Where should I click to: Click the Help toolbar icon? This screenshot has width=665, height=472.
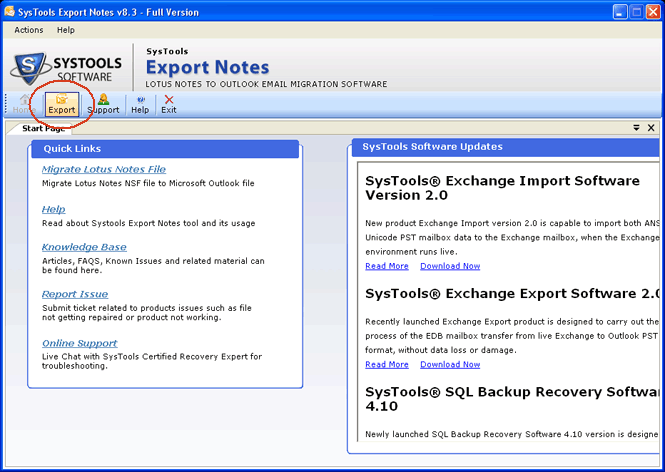pos(140,104)
